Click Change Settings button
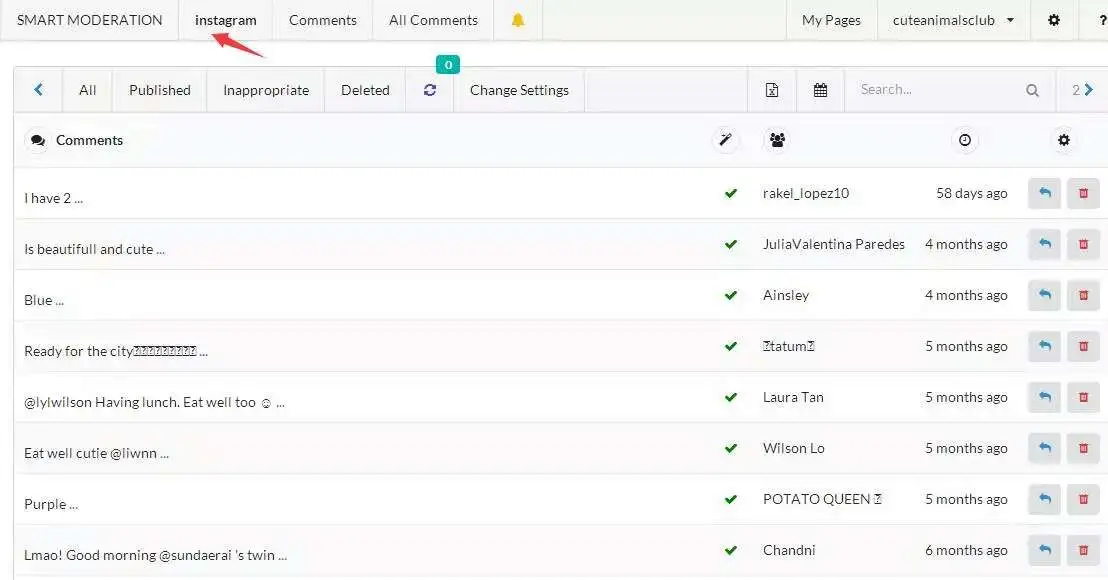The image size is (1108, 580). coord(519,90)
